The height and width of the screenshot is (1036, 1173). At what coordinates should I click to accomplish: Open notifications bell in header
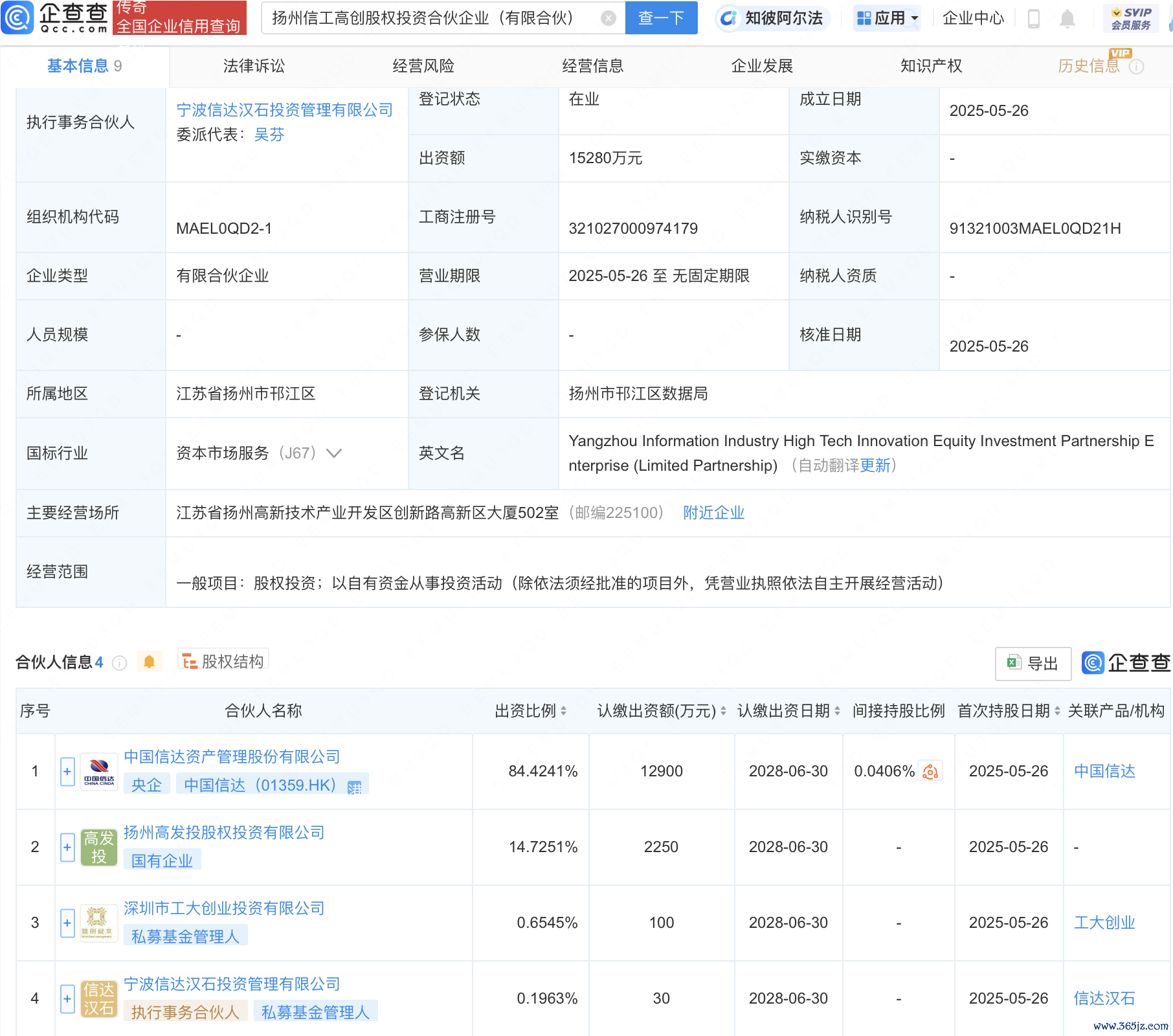pyautogui.click(x=1067, y=19)
